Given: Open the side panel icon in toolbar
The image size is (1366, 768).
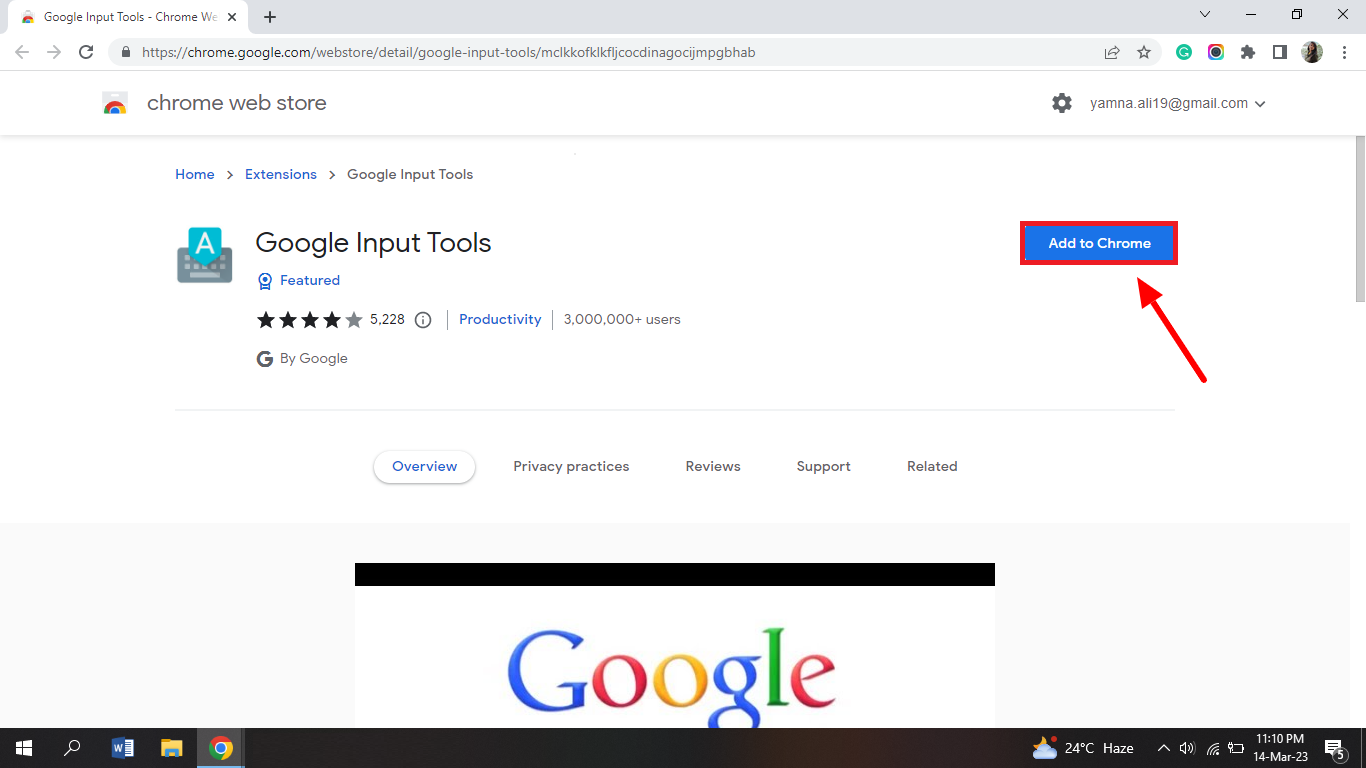Looking at the screenshot, I should click(x=1280, y=52).
